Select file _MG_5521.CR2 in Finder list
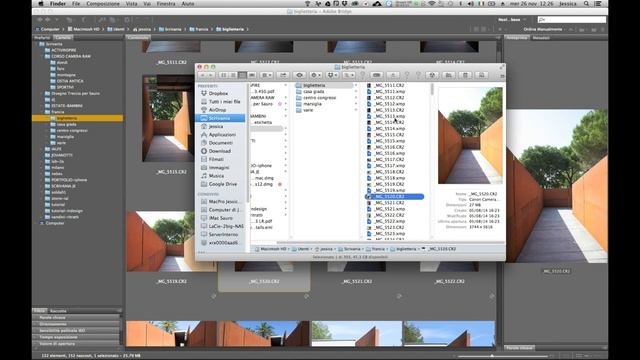Image resolution: width=640 pixels, height=360 pixels. [x=389, y=203]
